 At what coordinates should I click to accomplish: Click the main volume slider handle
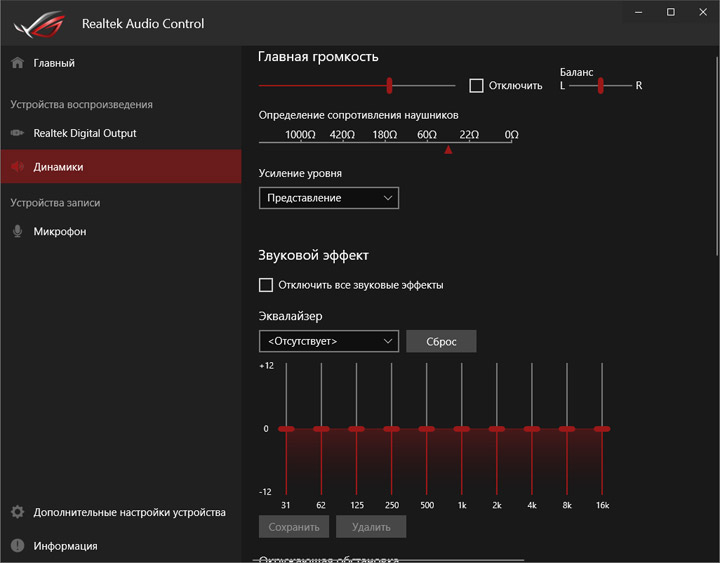coord(389,85)
